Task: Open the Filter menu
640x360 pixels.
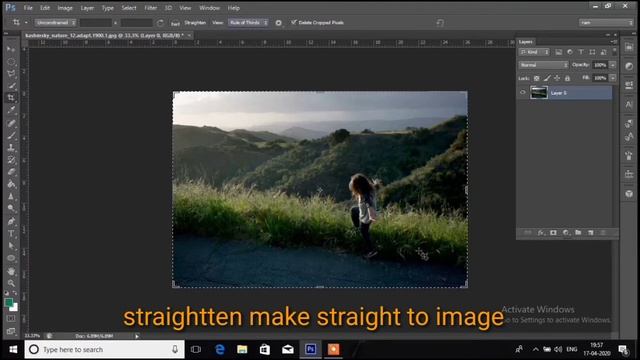Action: click(x=151, y=8)
